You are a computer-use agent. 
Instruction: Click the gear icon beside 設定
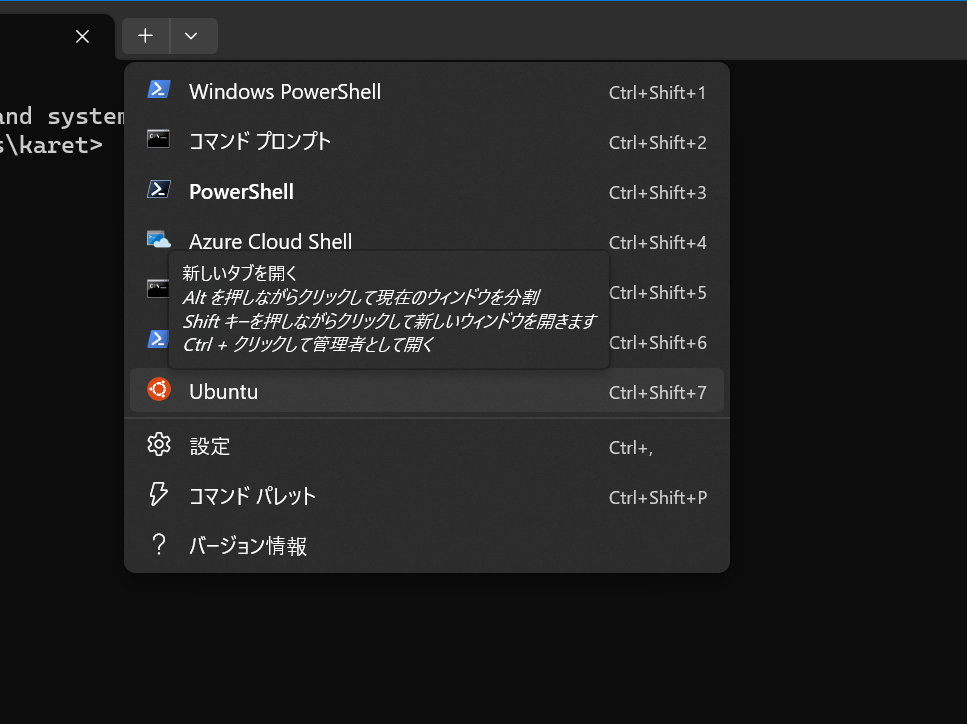tap(158, 444)
